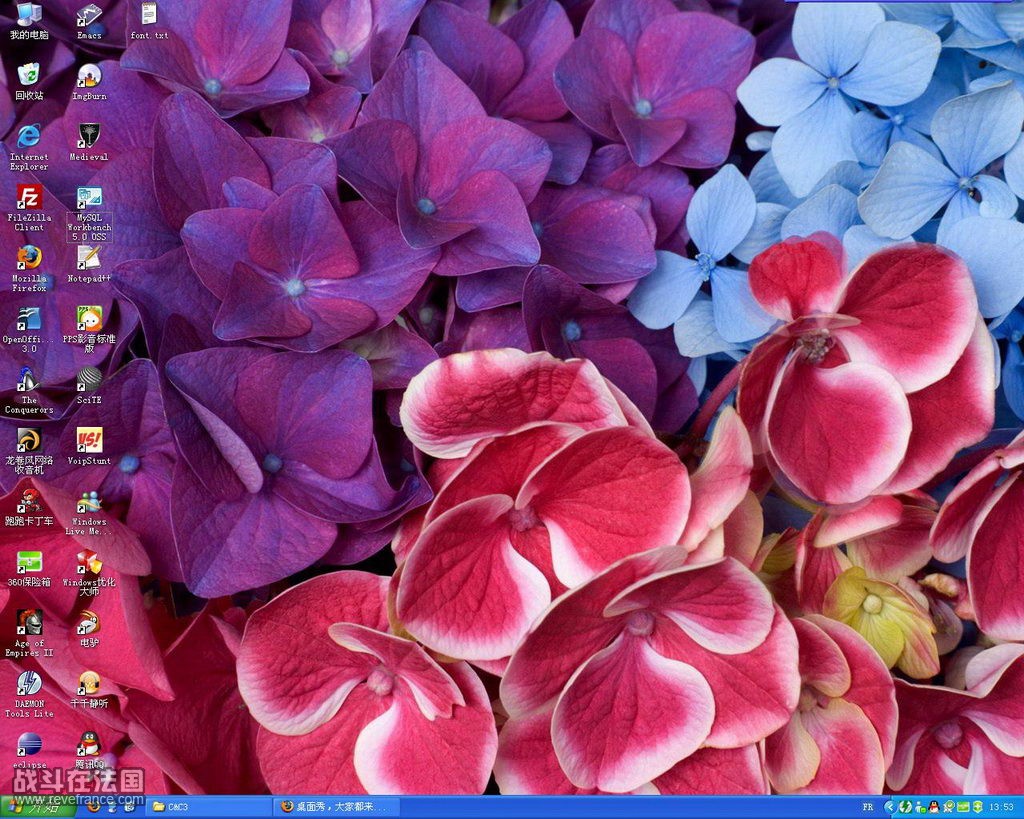The image size is (1024, 819).
Task: Launch Firefox from the quick launch bar
Action: (93, 807)
